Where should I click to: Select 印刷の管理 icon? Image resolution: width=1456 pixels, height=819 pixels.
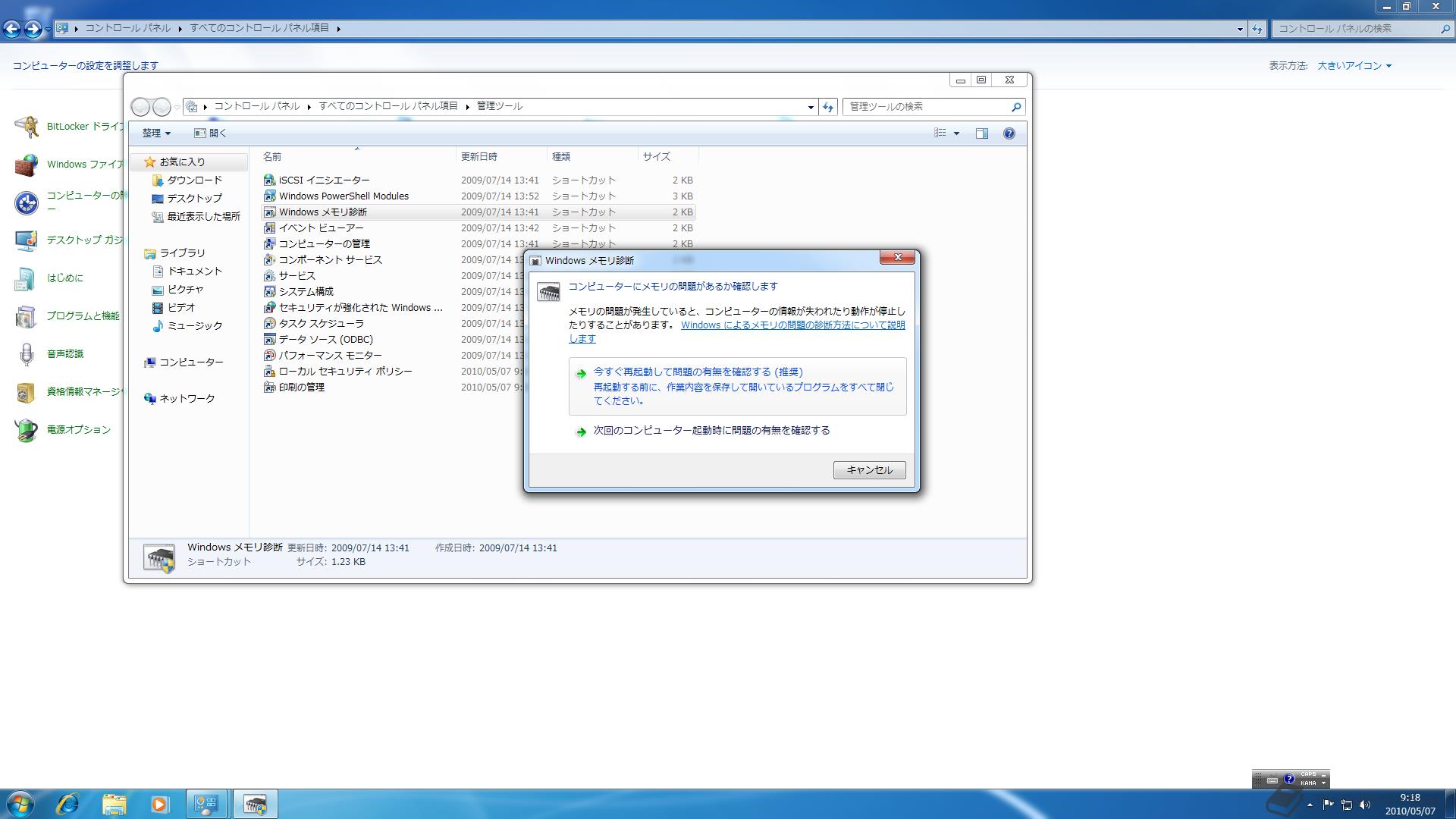point(269,388)
